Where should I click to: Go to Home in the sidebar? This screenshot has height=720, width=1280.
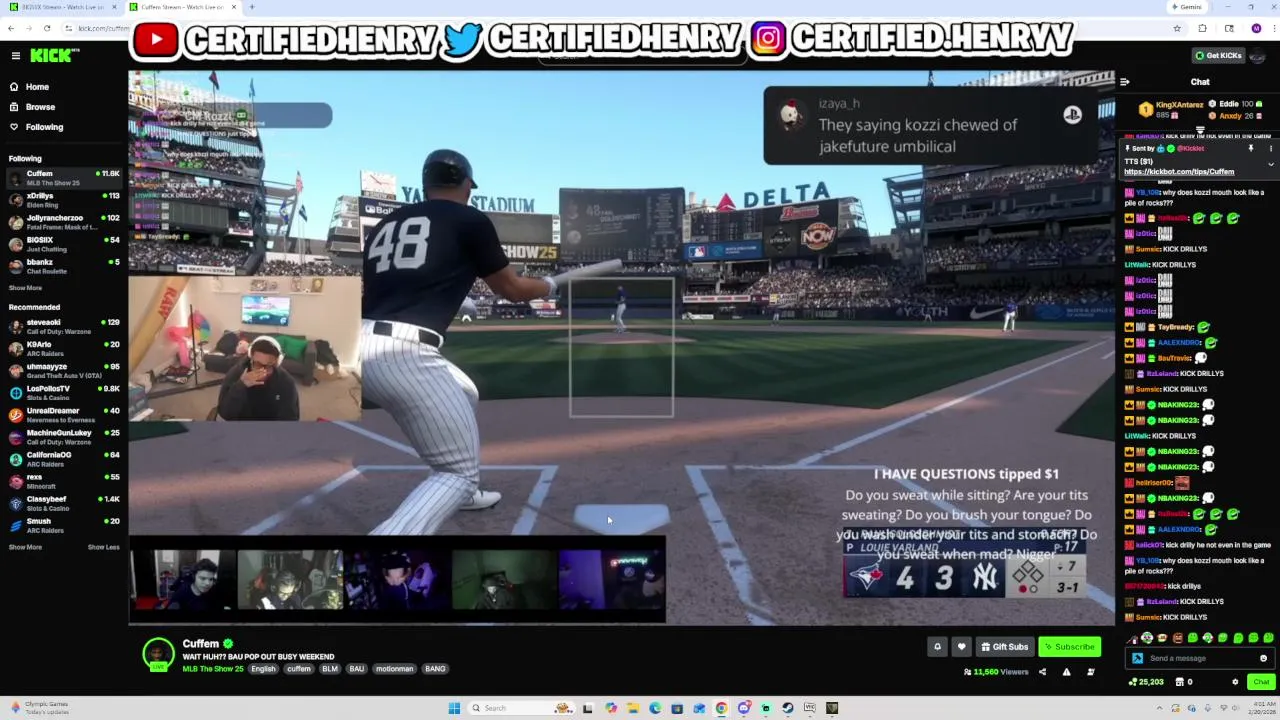[37, 87]
